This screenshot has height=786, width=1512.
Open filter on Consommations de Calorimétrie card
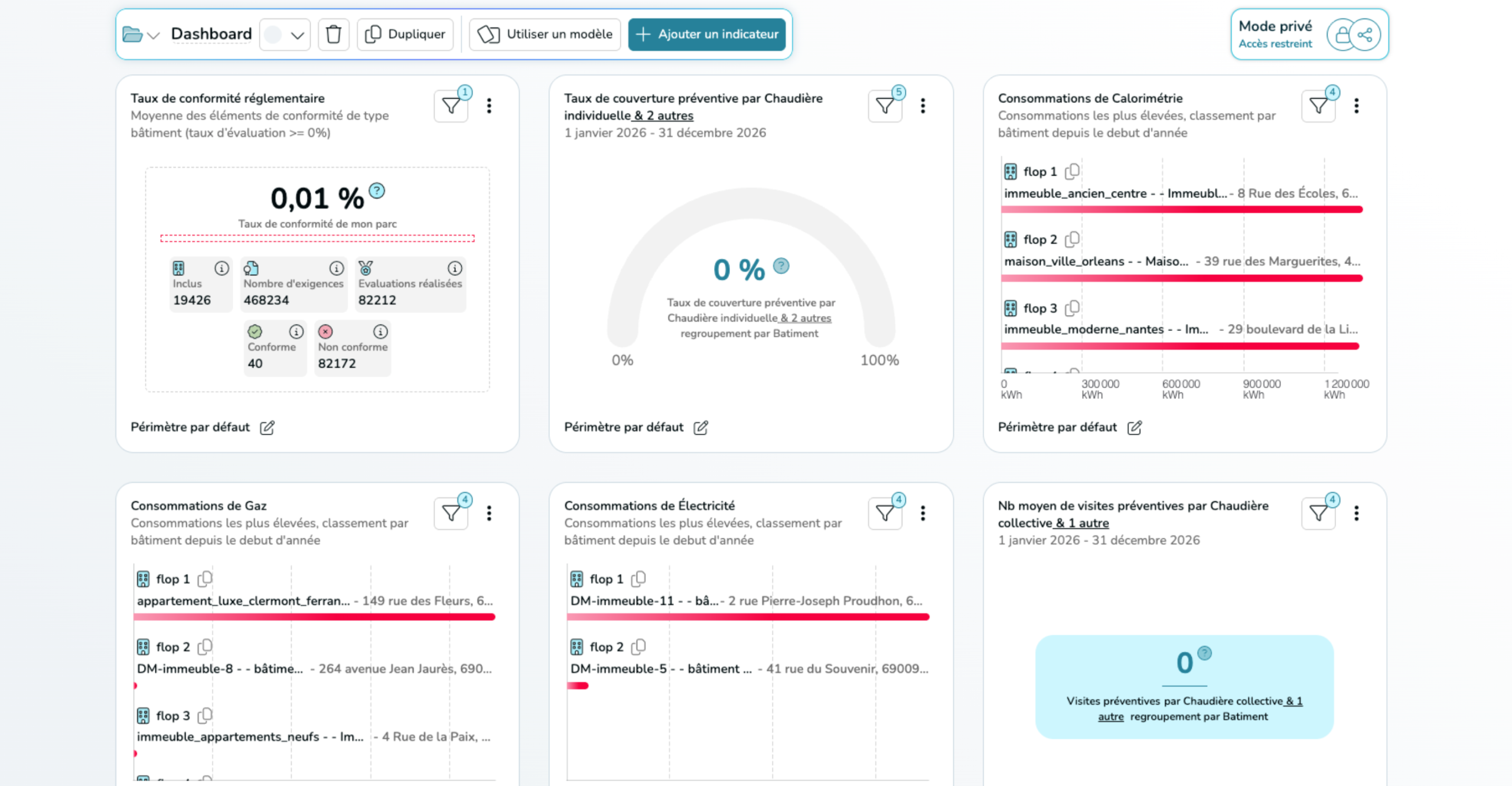1318,106
